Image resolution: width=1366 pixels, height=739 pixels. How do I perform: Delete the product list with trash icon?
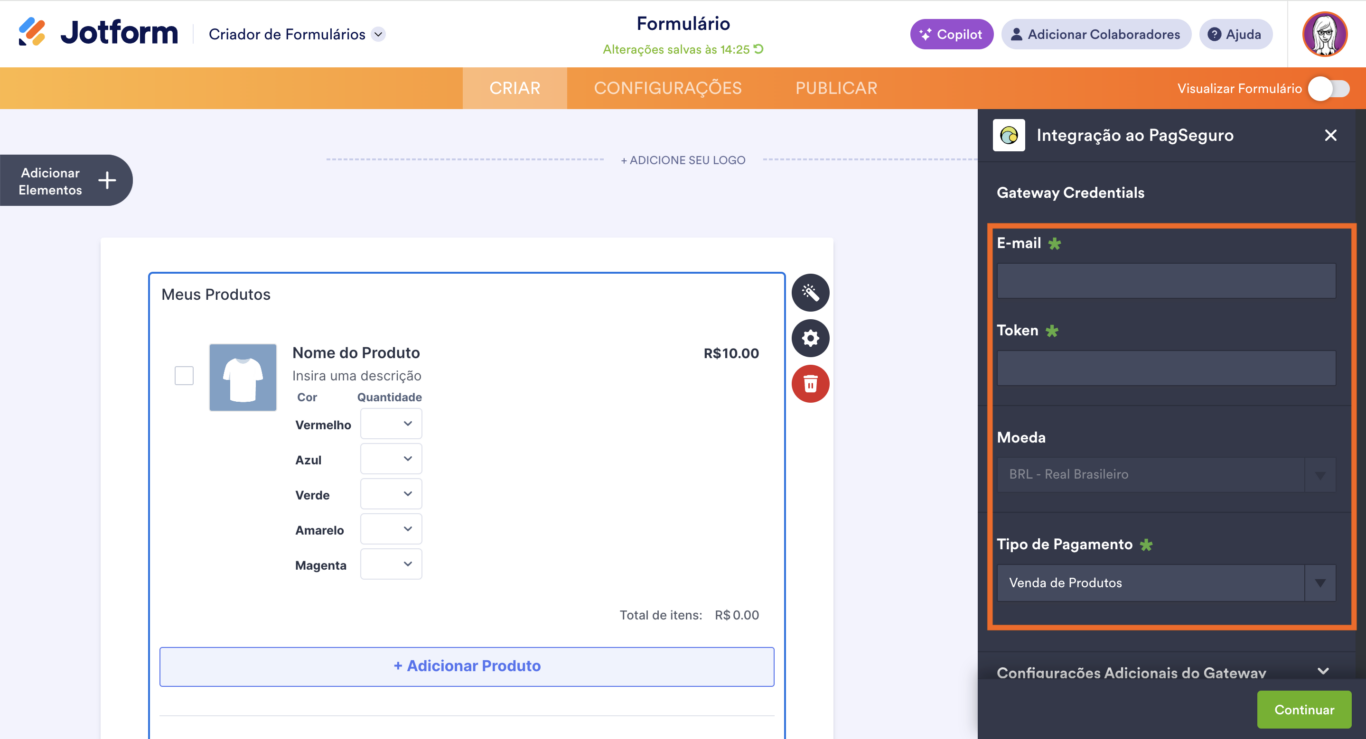click(x=811, y=383)
